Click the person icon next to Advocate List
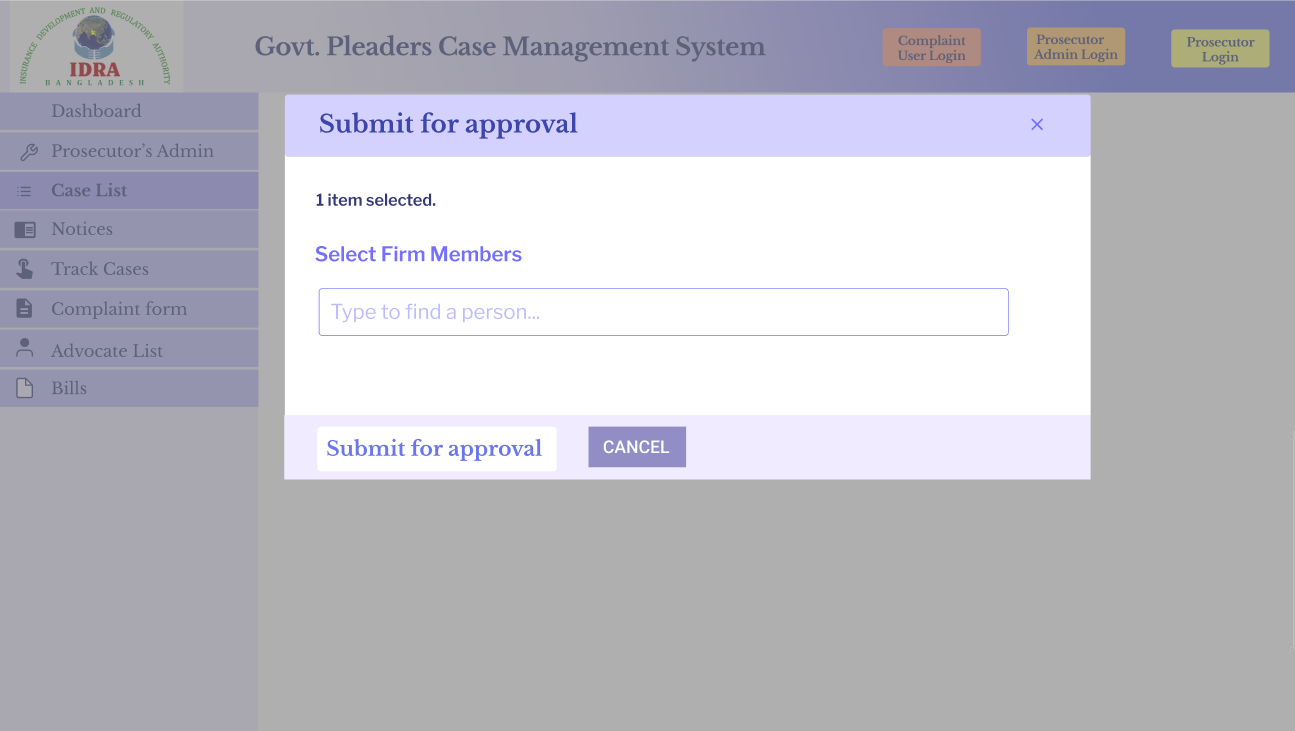The width and height of the screenshot is (1295, 731). (25, 349)
